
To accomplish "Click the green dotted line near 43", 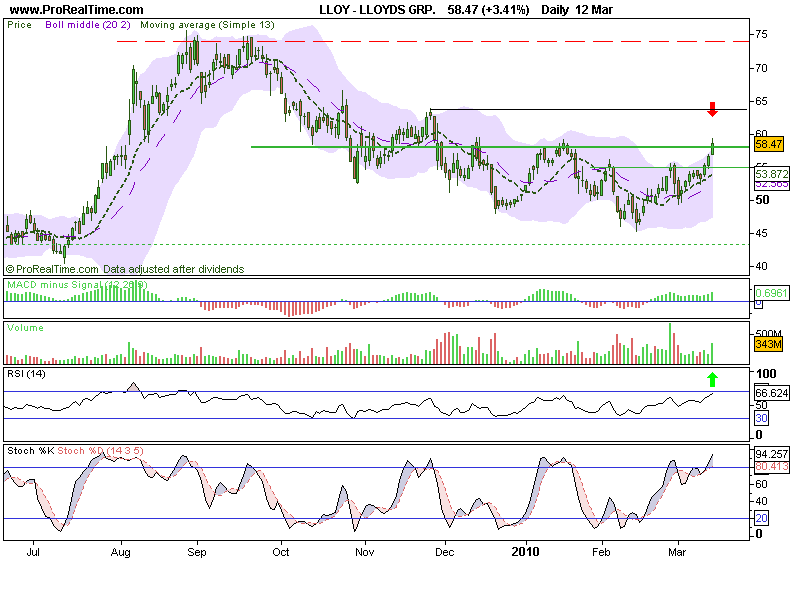I will 377,244.
